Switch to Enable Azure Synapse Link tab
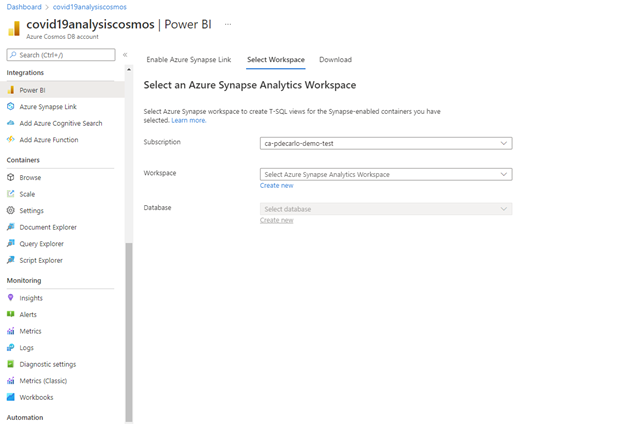 coord(189,60)
